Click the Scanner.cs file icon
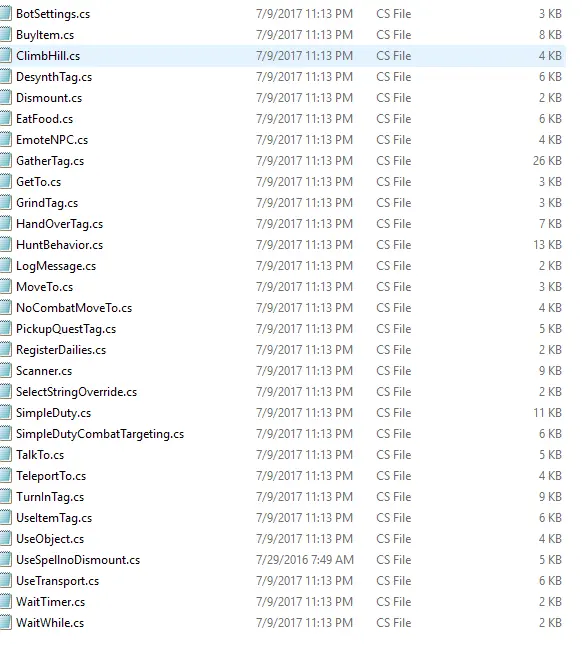Viewport: 583px width, 647px height. point(5,371)
